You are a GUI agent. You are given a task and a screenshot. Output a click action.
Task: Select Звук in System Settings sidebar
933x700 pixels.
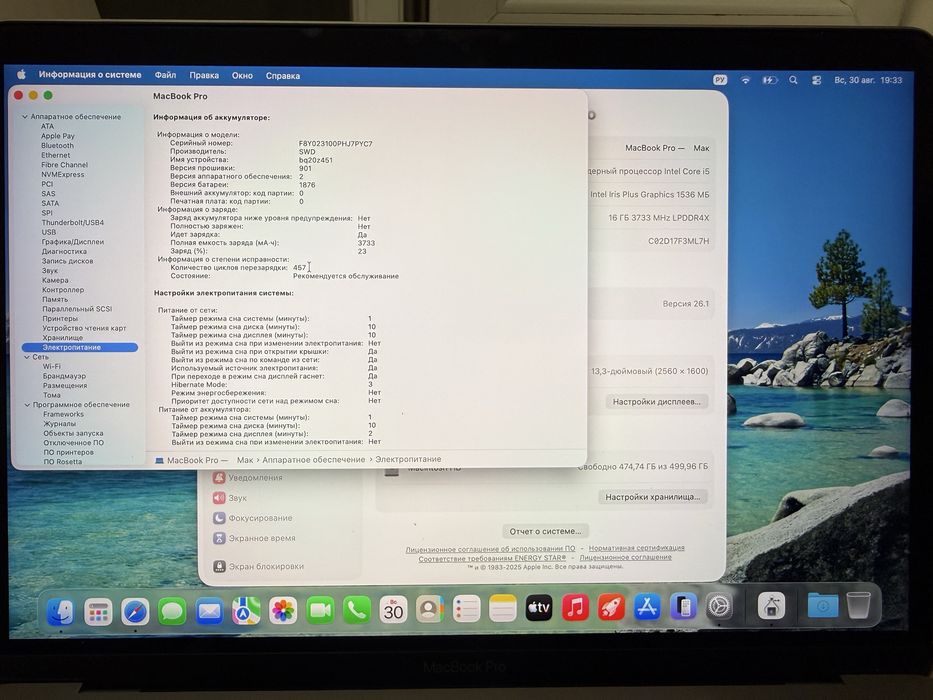click(230, 498)
